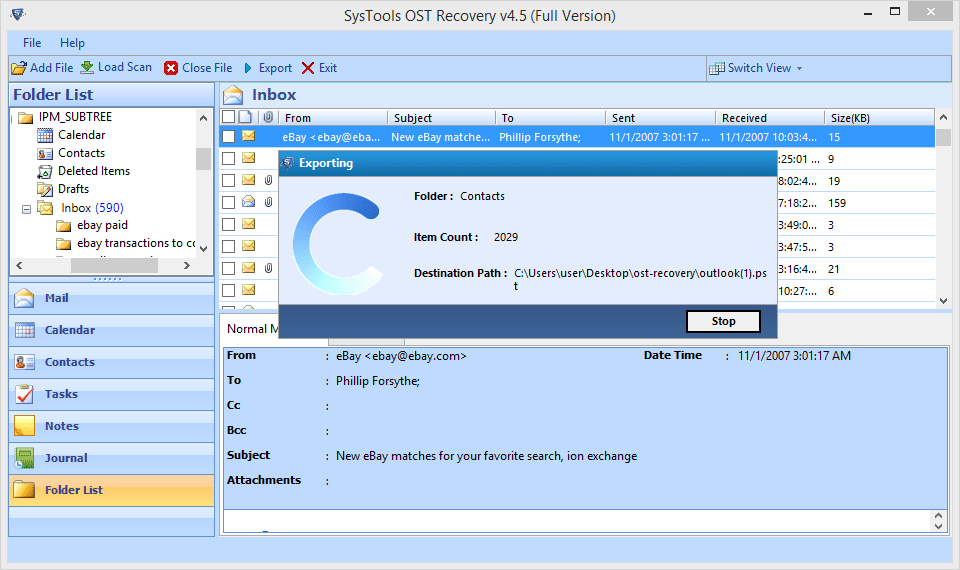Viewport: 960px width, 570px height.
Task: Check the box for the eBay email row
Action: pyautogui.click(x=228, y=137)
